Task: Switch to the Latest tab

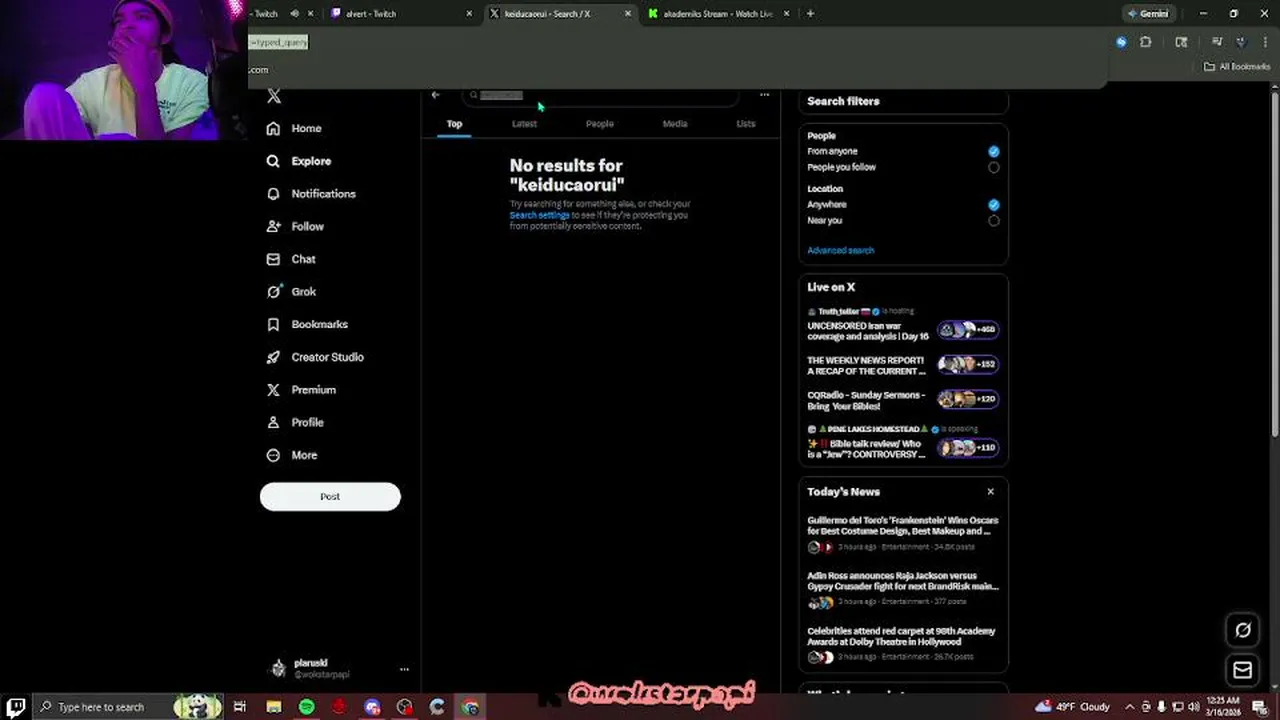Action: (524, 124)
